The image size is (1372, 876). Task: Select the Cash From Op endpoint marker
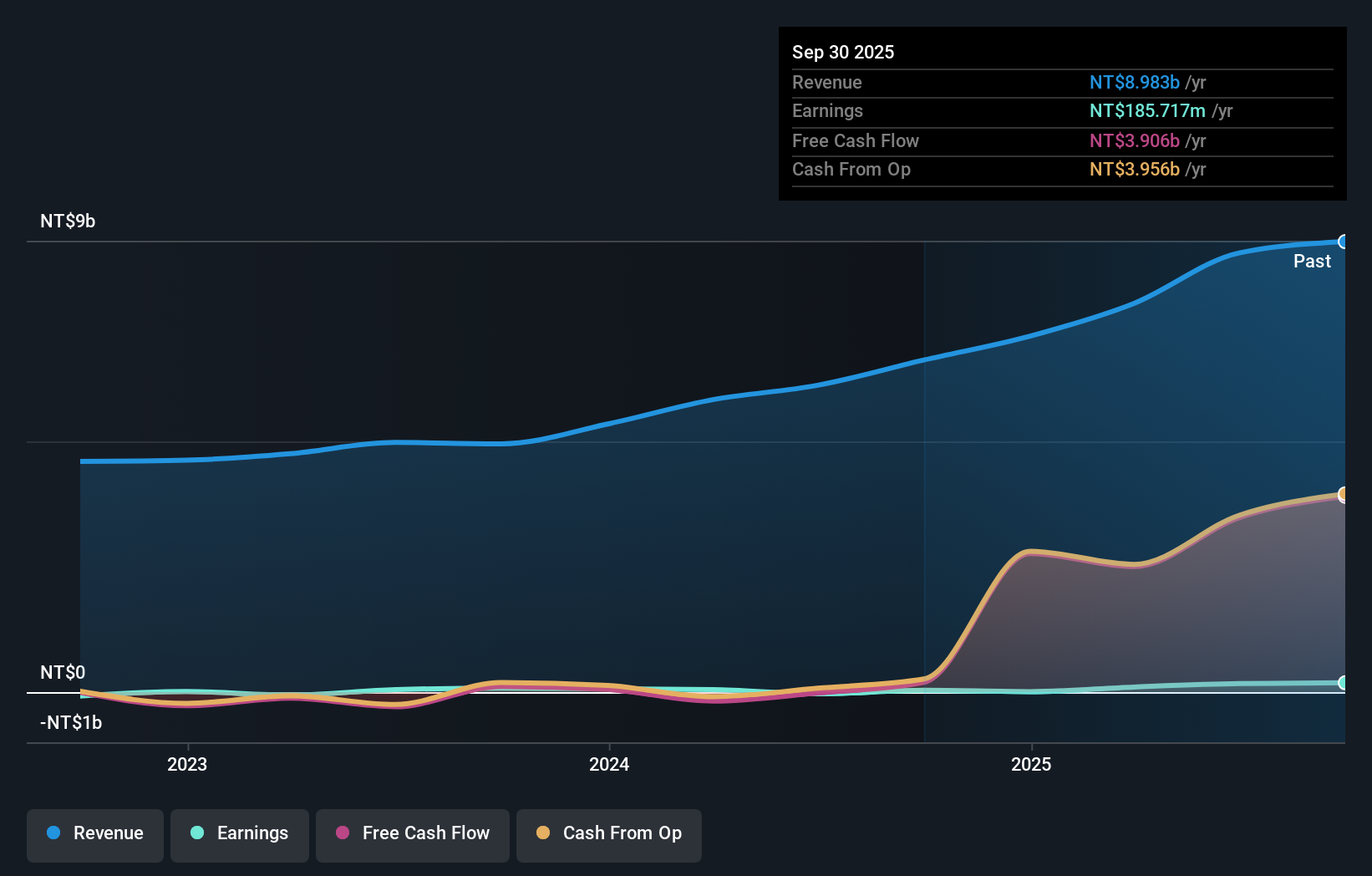1344,493
